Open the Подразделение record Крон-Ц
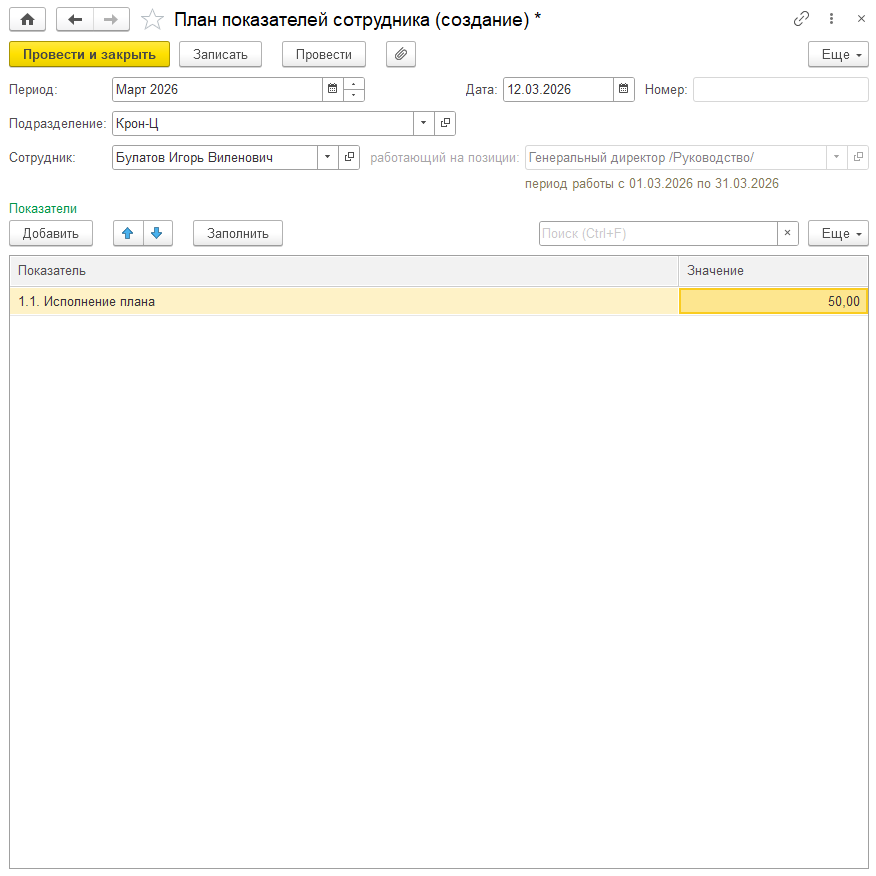876x876 pixels. (x=445, y=123)
